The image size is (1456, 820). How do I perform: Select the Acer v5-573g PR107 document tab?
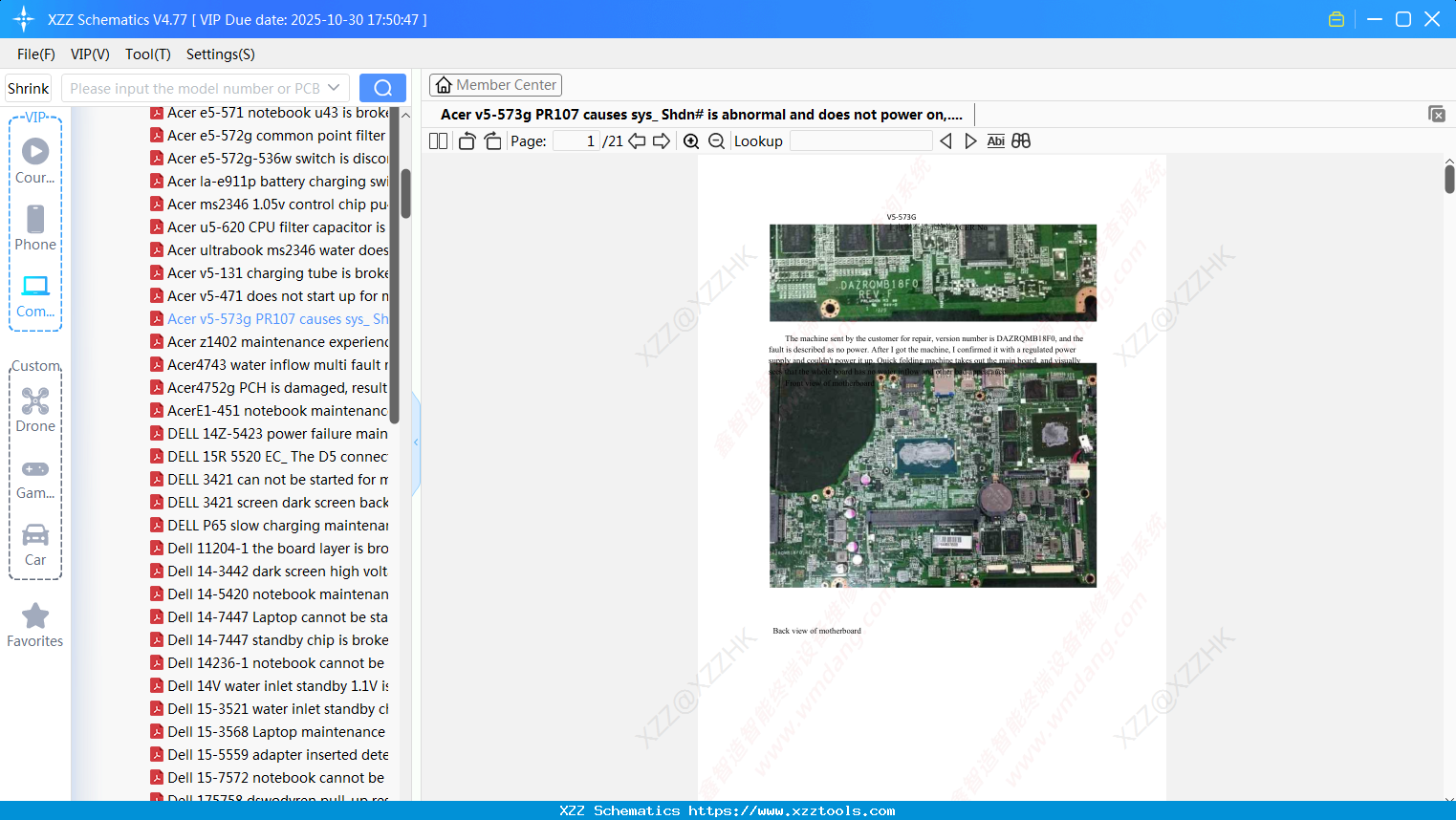coord(702,115)
